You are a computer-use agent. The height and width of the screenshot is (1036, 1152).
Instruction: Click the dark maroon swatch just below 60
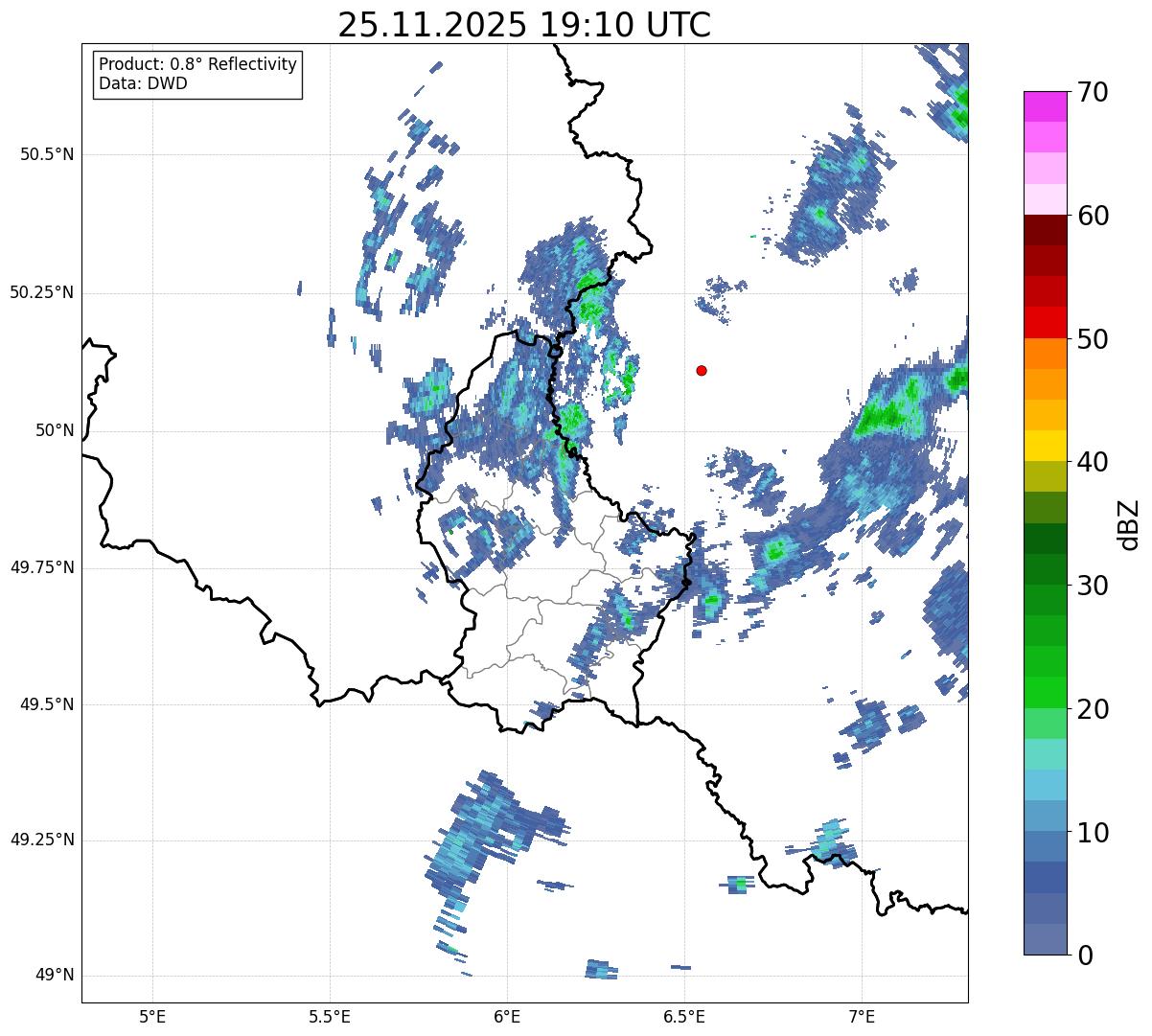(1046, 230)
